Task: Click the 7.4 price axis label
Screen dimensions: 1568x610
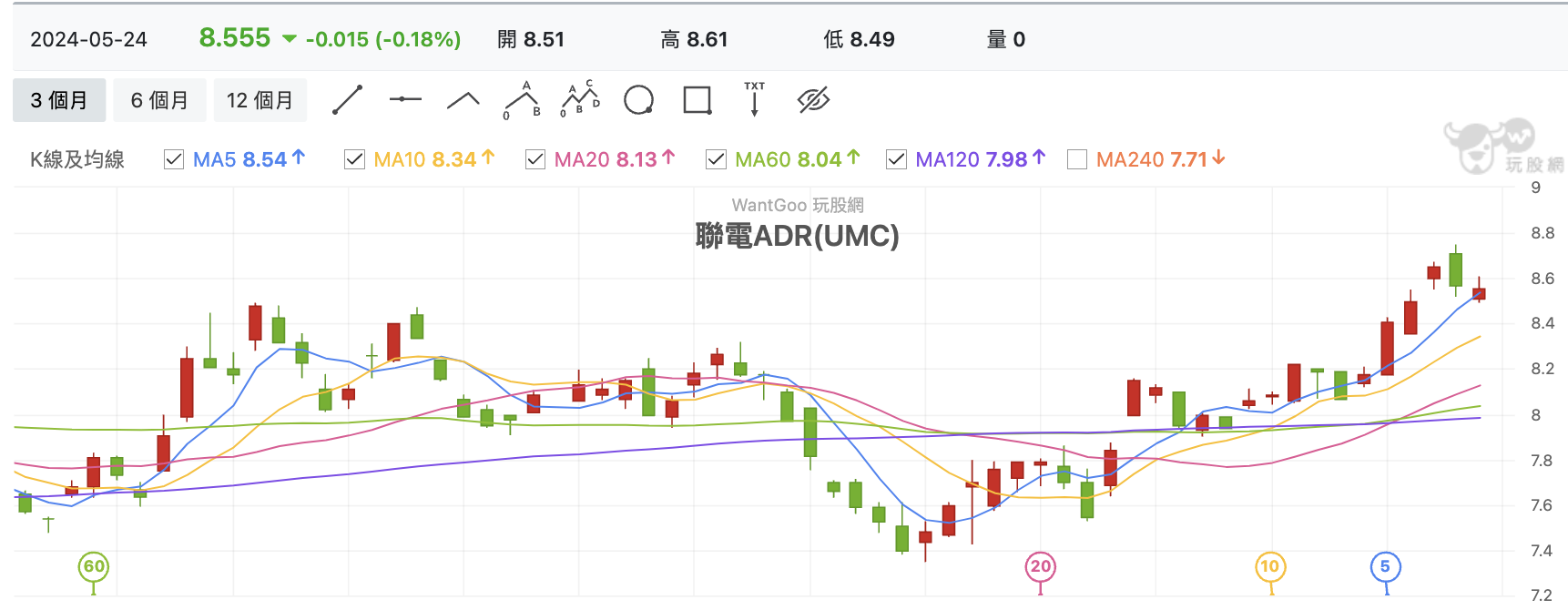Action: pos(1543,550)
